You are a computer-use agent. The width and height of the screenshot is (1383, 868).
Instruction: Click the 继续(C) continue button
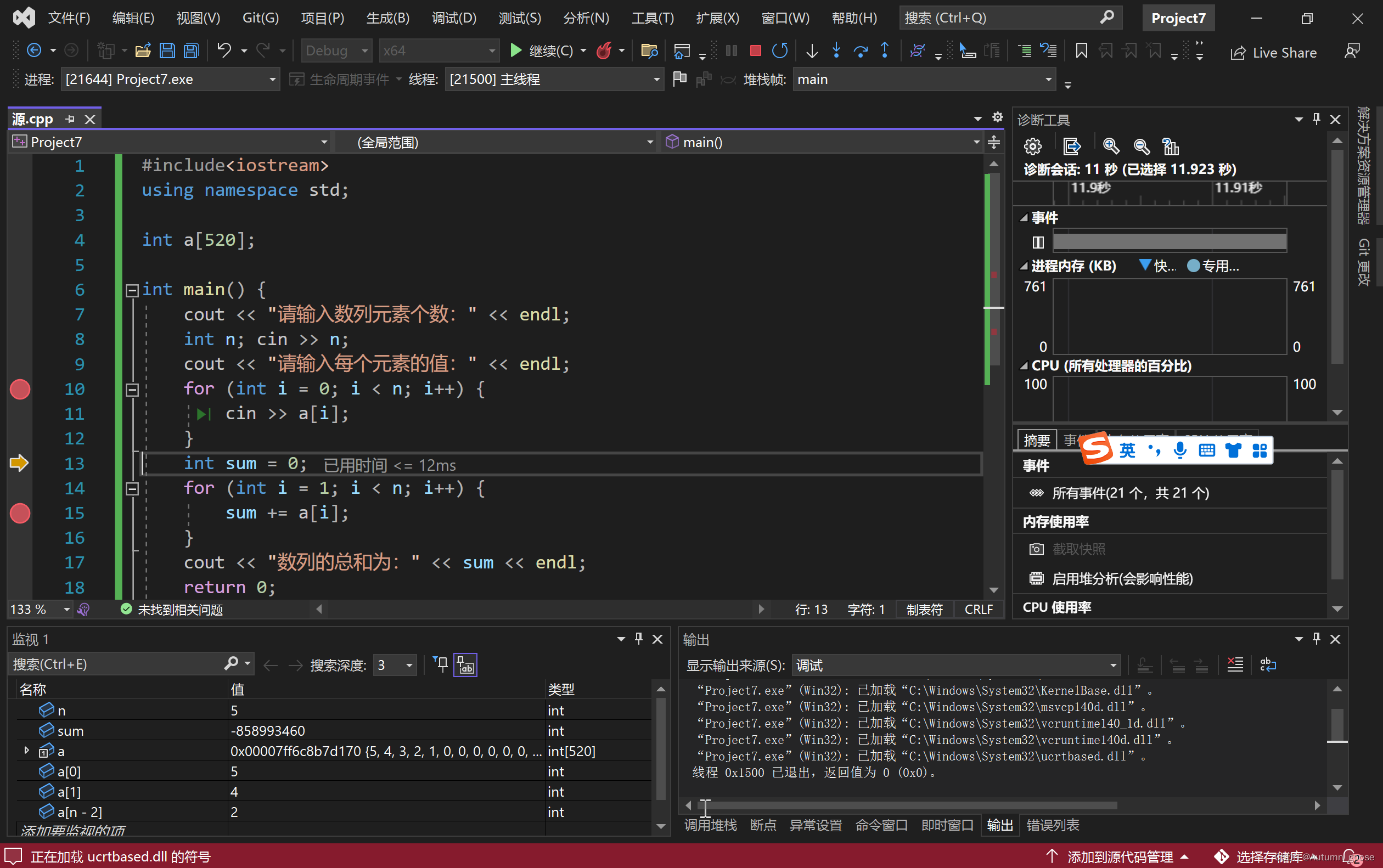pyautogui.click(x=541, y=51)
